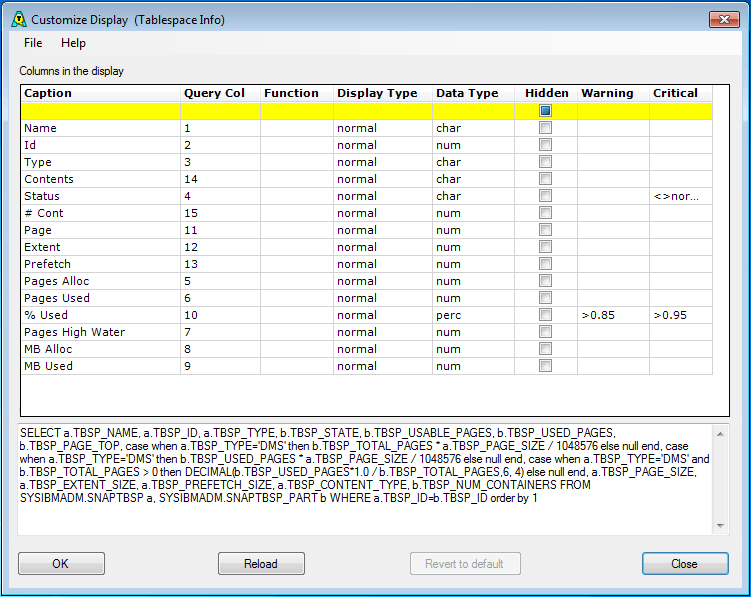Viewport: 751px width, 597px height.
Task: Click 'num' data type in Id row
Action: point(474,145)
